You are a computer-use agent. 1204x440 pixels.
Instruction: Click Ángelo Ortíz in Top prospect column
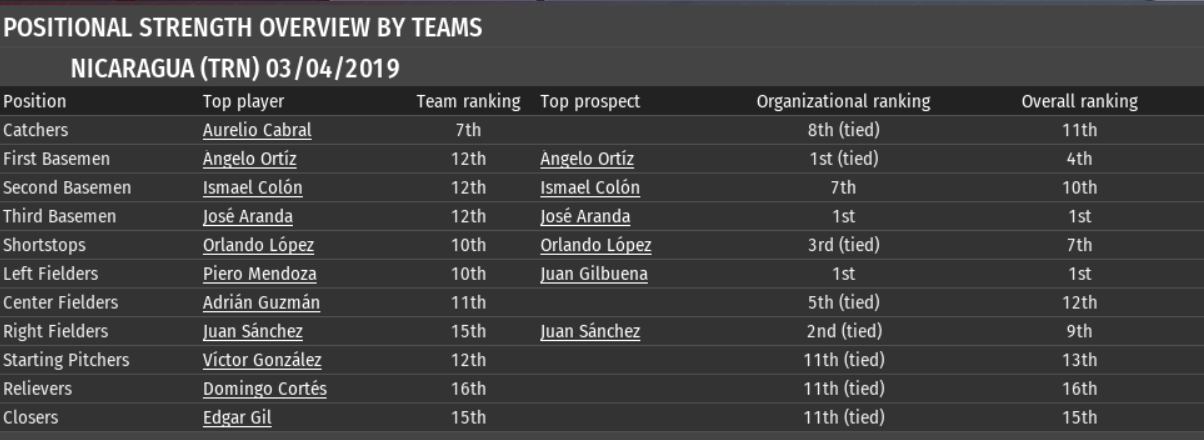pos(587,159)
